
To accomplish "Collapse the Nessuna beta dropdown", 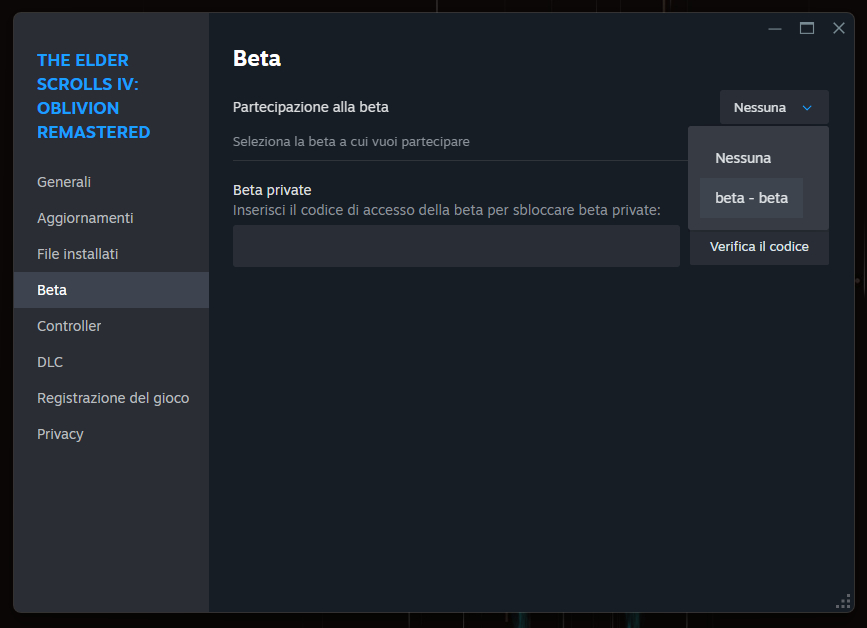I will (x=774, y=107).
